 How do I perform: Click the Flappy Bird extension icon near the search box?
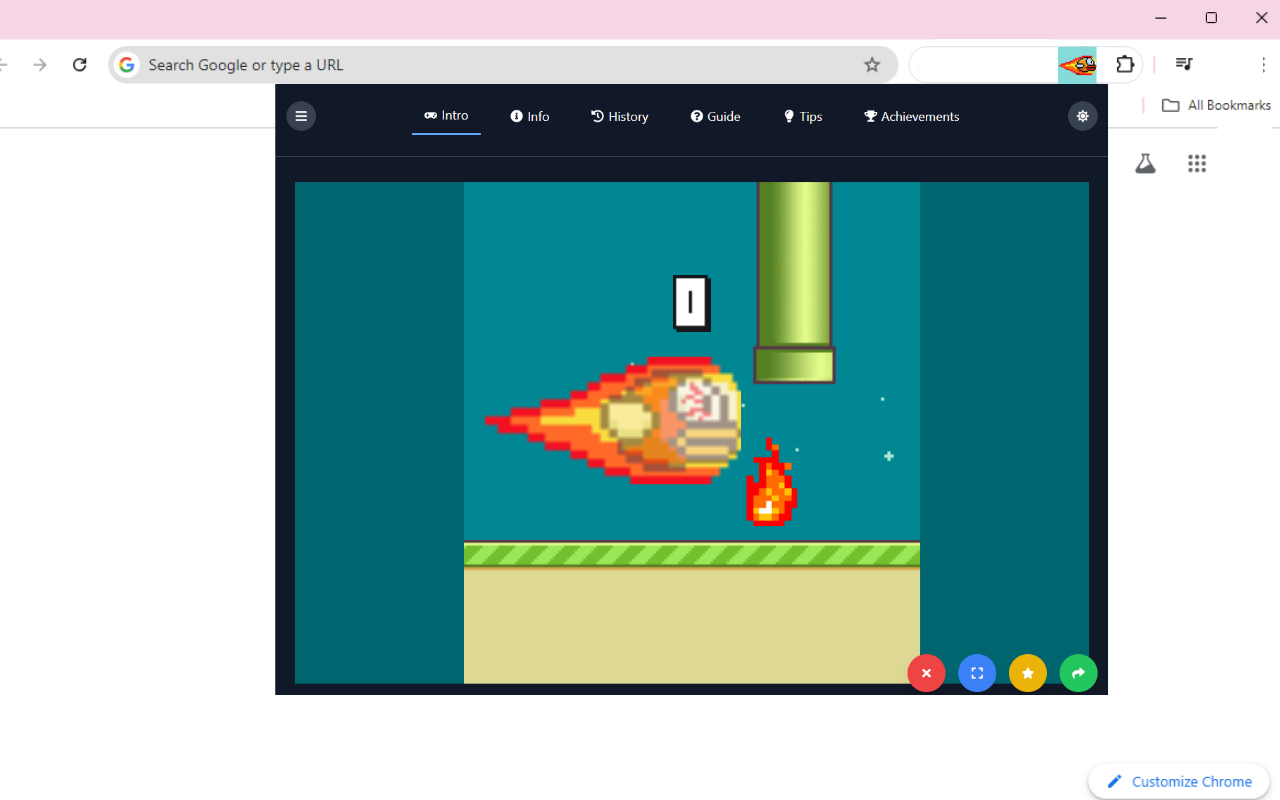(1077, 64)
